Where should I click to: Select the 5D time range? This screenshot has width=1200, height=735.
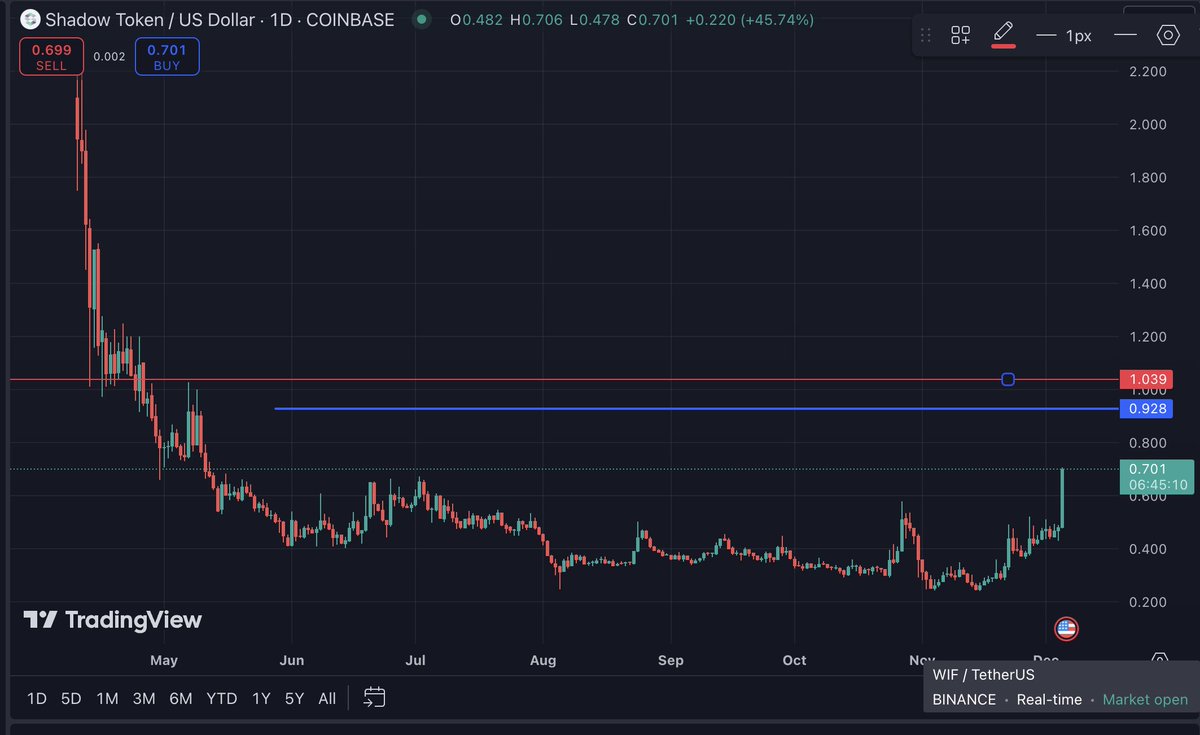pyautogui.click(x=71, y=699)
